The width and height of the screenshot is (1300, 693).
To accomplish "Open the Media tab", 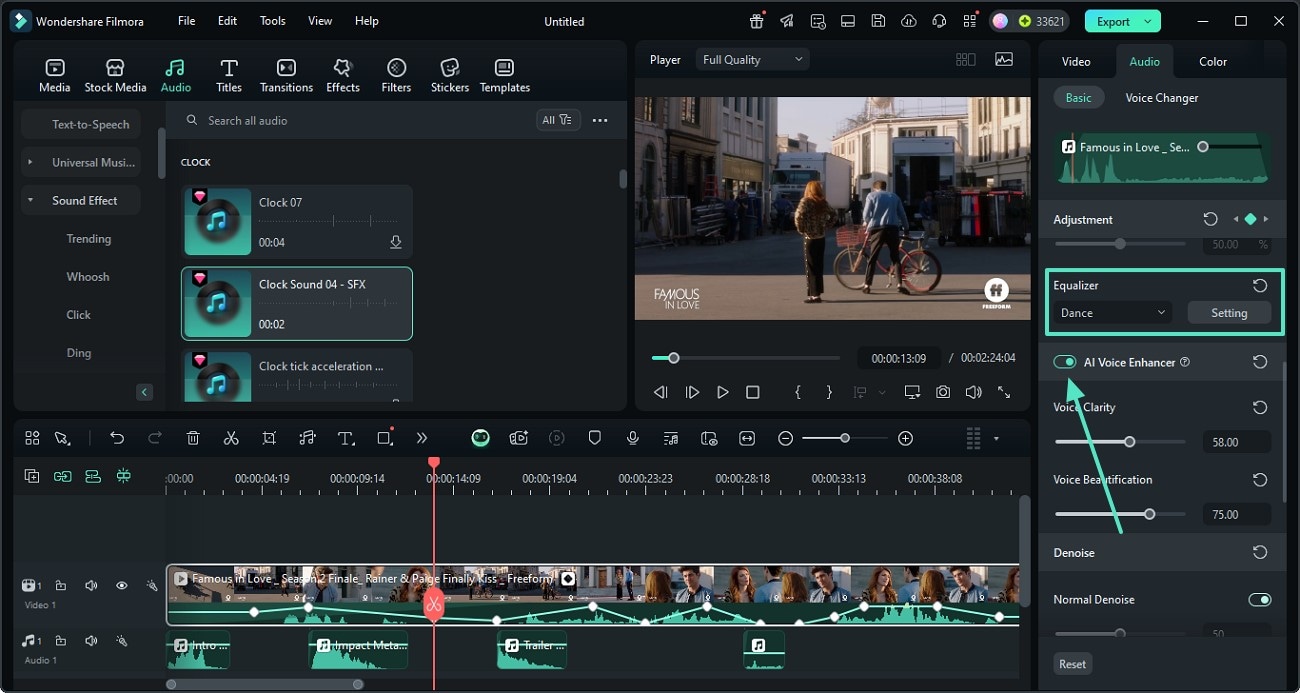I will tap(54, 75).
